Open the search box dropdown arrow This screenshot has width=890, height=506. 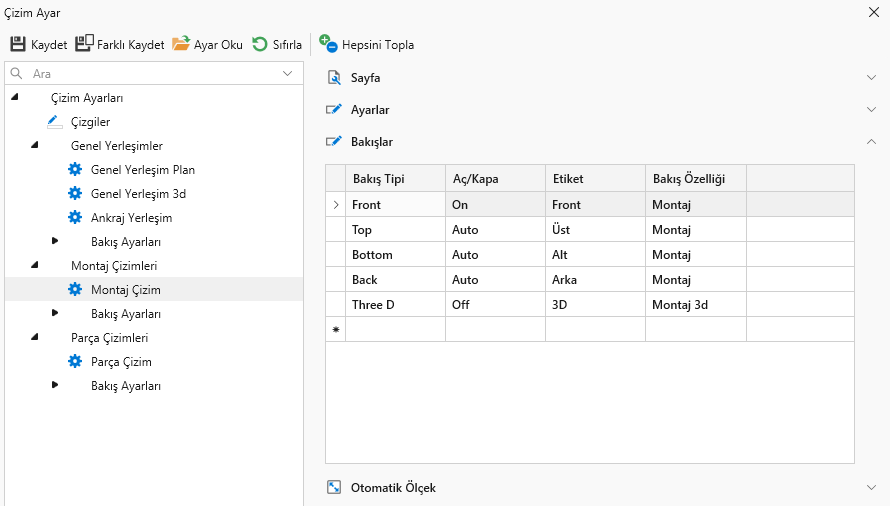click(288, 73)
